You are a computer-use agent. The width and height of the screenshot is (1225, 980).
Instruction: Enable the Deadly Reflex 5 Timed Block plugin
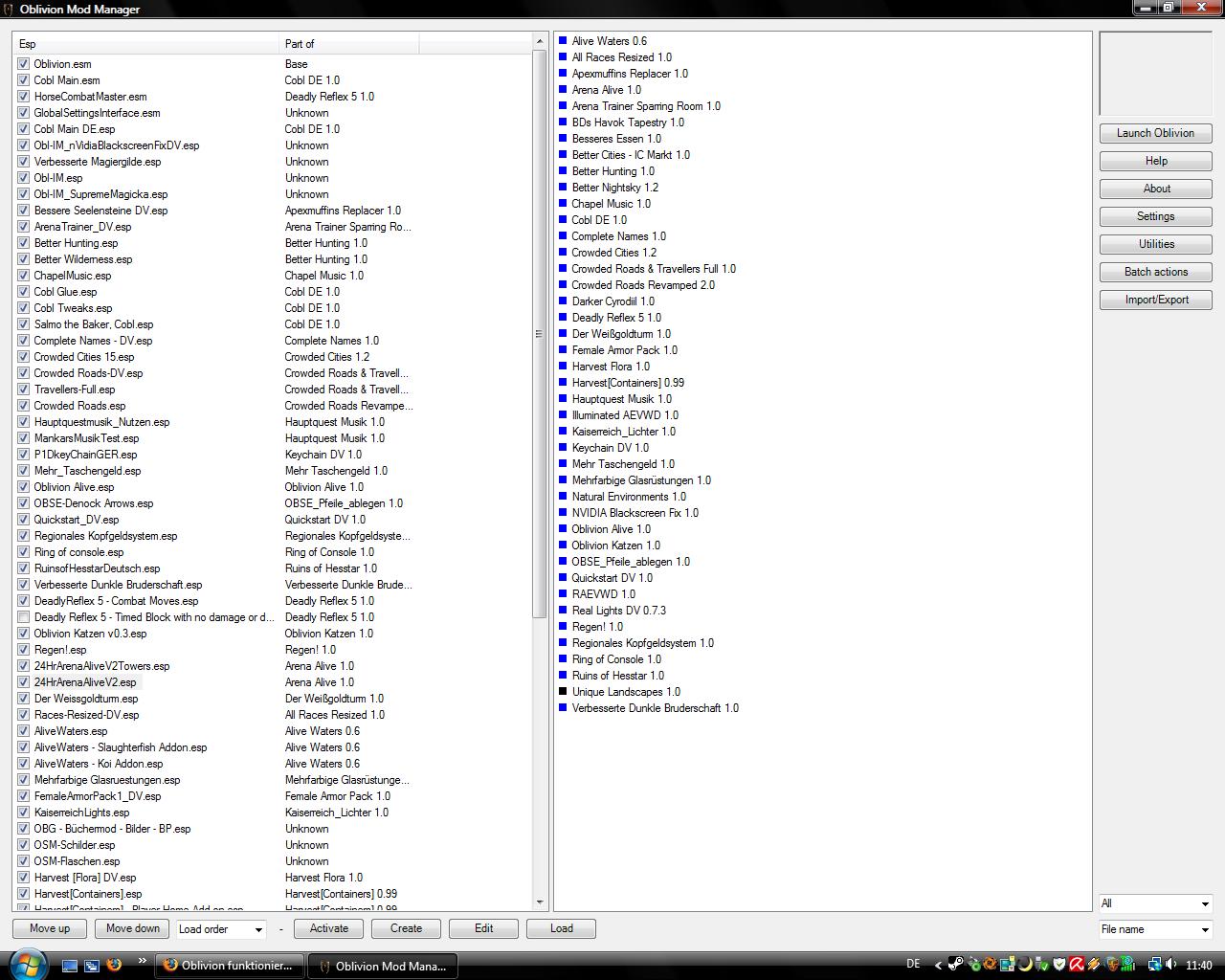[23, 617]
